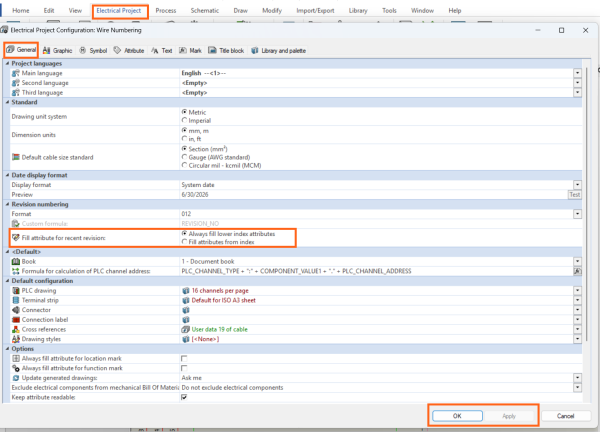The image size is (600, 432).
Task: Collapse the Options section
Action: point(7,349)
